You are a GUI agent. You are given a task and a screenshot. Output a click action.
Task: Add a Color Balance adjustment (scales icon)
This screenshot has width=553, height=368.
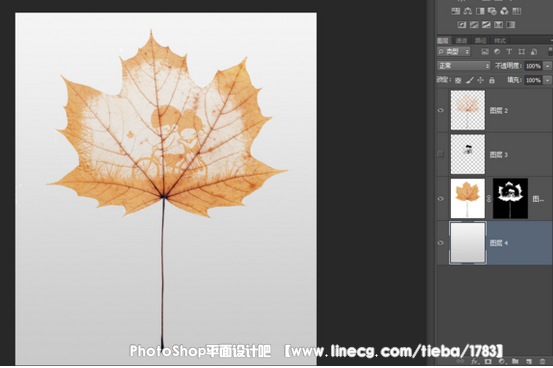[x=468, y=11]
